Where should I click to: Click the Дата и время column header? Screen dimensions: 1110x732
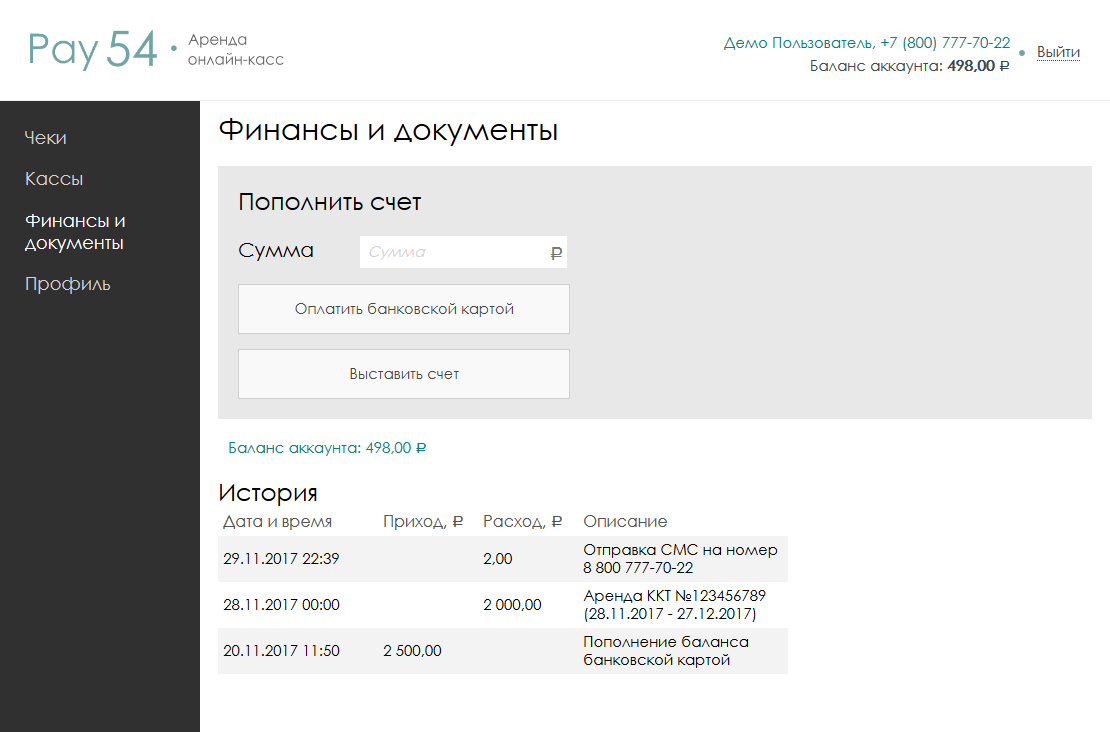[x=278, y=522]
